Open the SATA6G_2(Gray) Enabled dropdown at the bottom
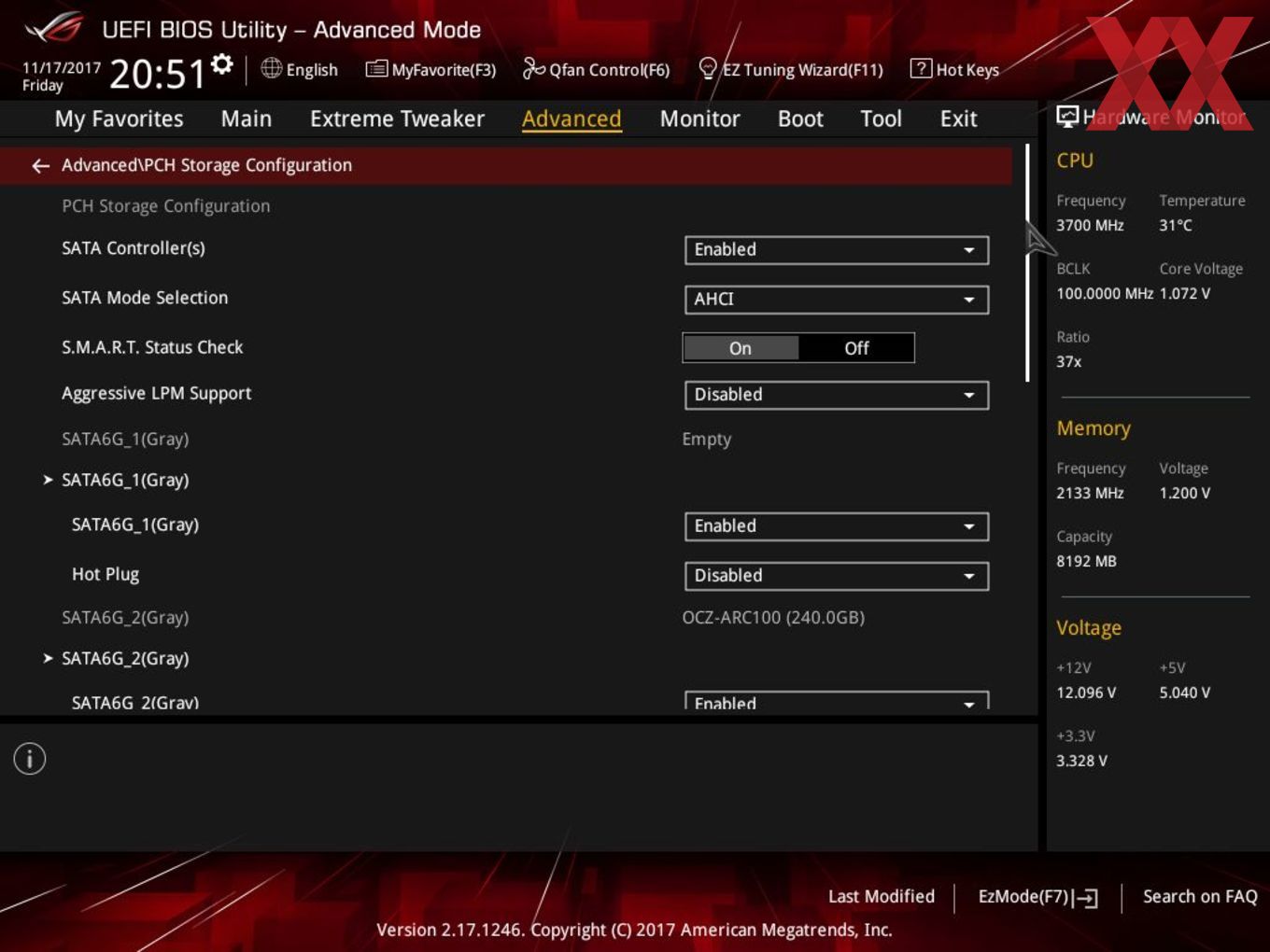The image size is (1270, 952). point(837,701)
